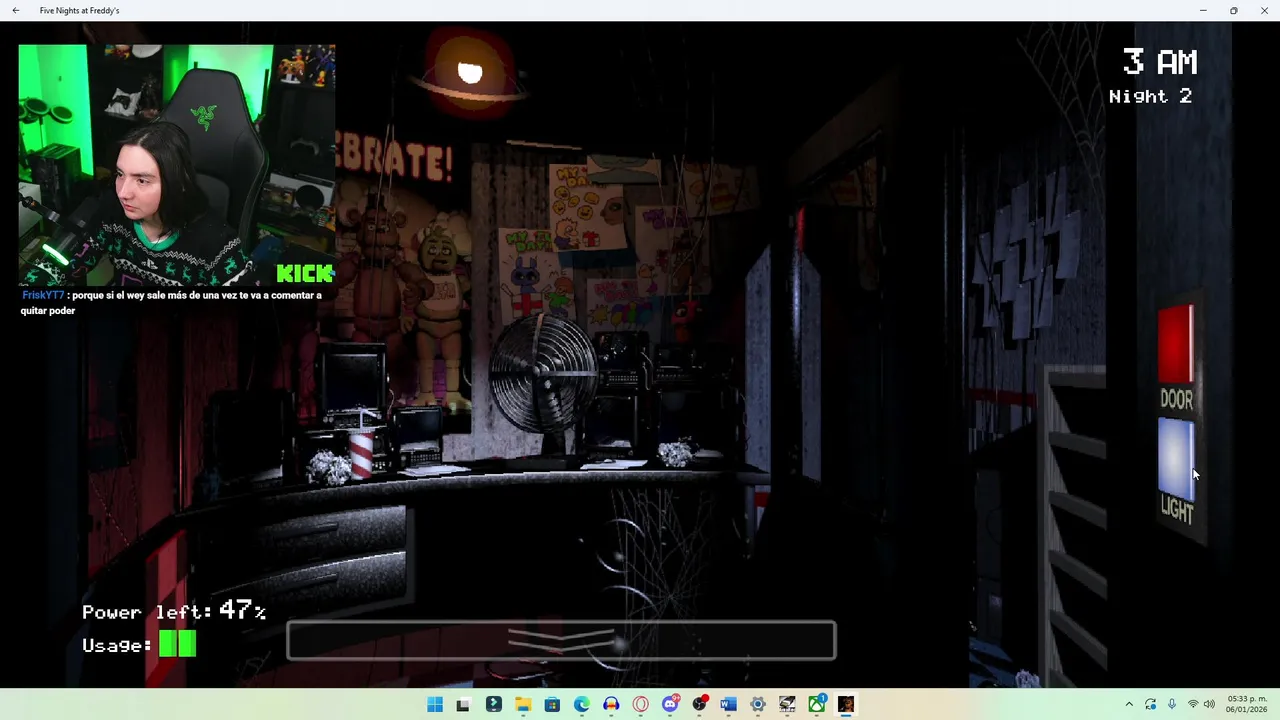1280x720 pixels.
Task: Open the Windows Start menu
Action: pos(434,705)
